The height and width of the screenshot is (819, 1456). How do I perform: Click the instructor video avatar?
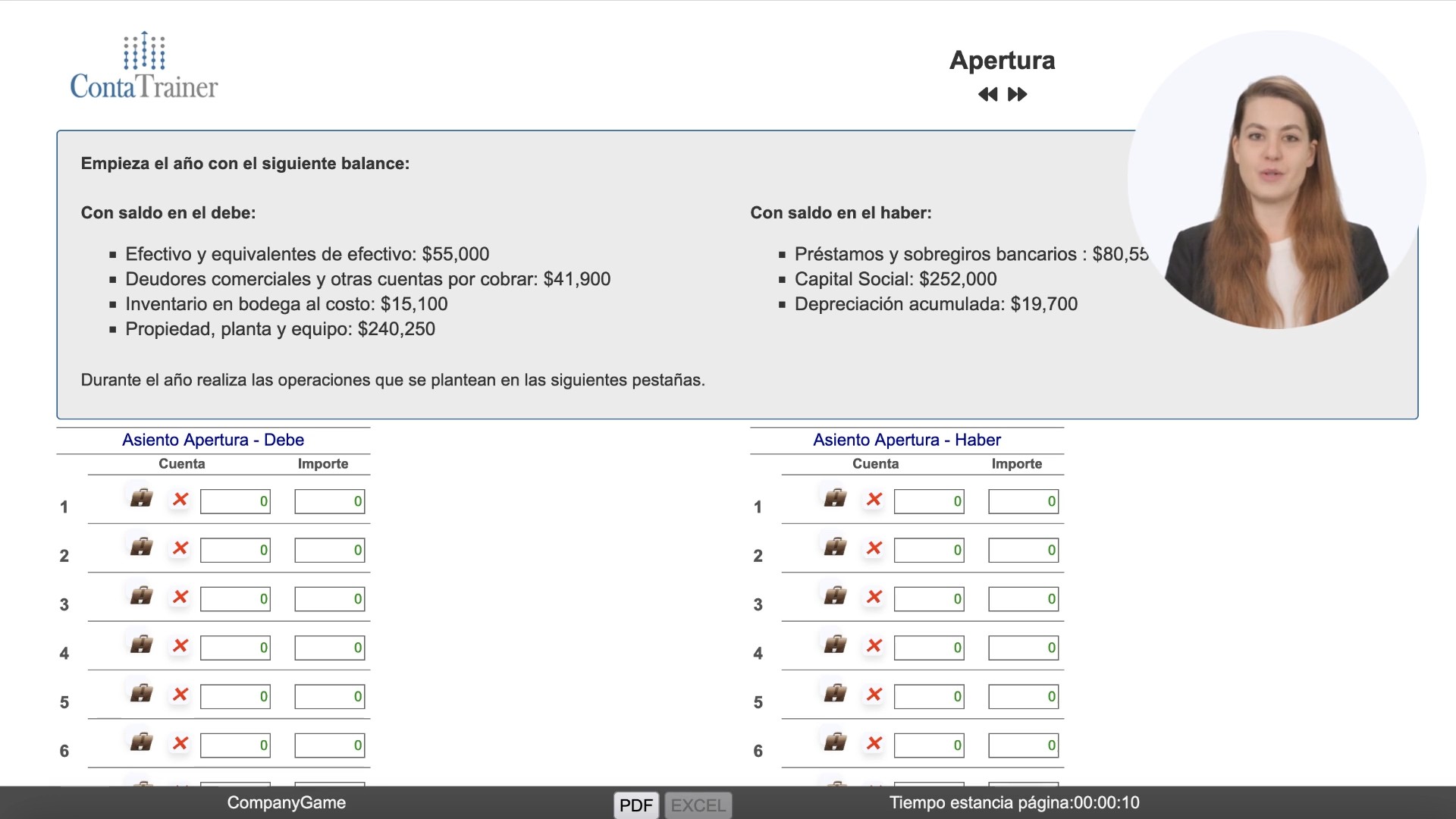pos(1276,180)
